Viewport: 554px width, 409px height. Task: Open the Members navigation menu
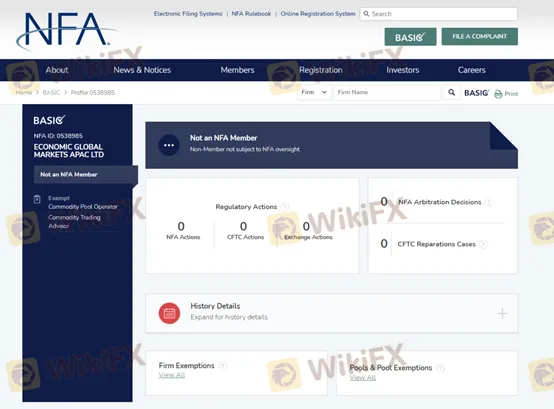point(237,70)
